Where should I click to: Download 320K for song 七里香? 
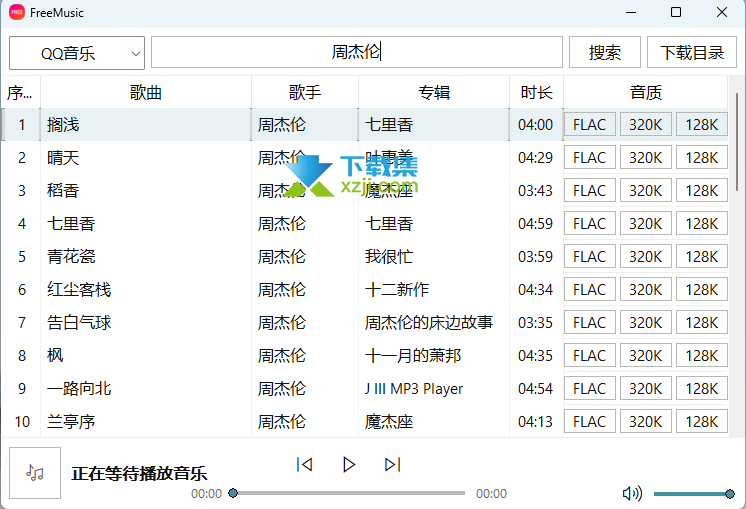click(646, 223)
